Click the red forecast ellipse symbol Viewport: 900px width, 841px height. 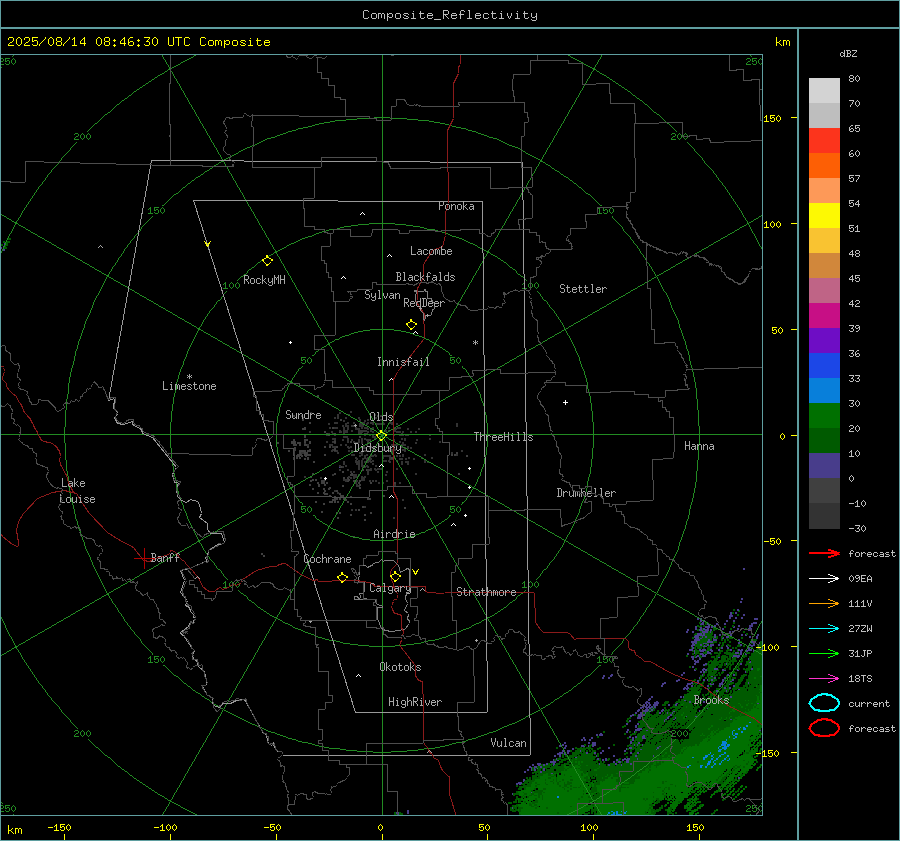coord(824,728)
